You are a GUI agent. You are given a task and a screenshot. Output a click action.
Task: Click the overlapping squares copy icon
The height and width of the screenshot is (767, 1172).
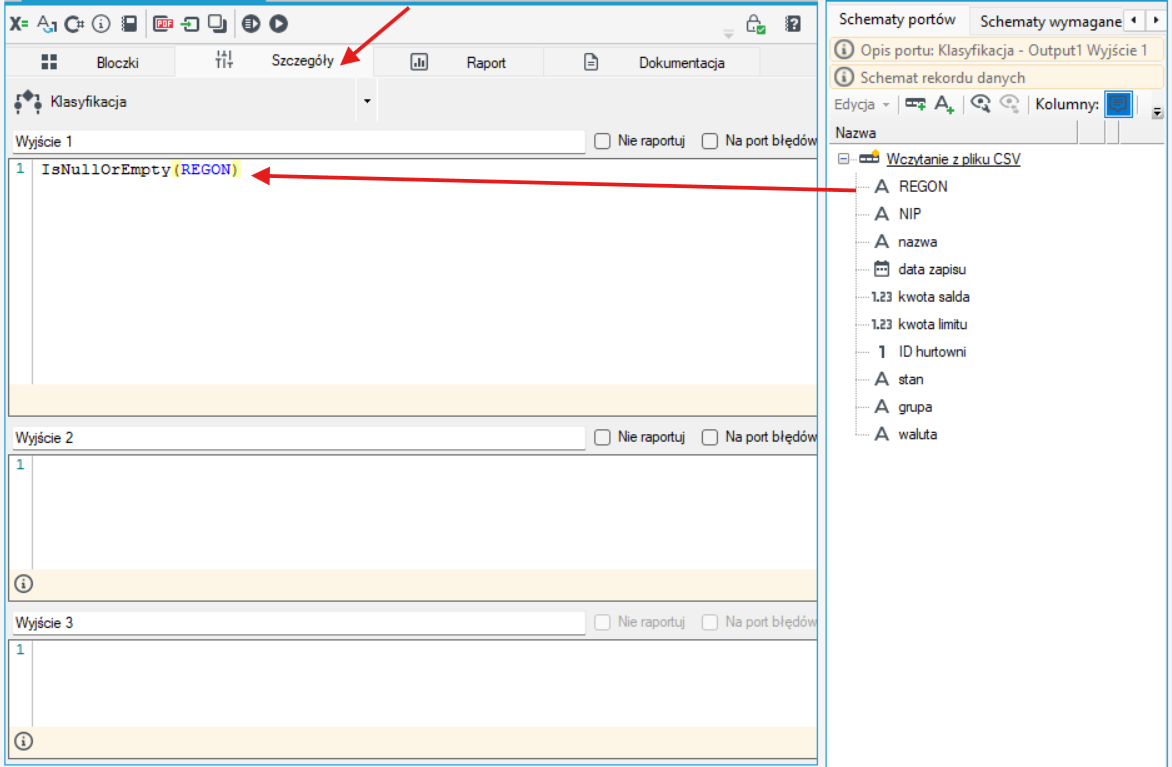pyautogui.click(x=218, y=24)
